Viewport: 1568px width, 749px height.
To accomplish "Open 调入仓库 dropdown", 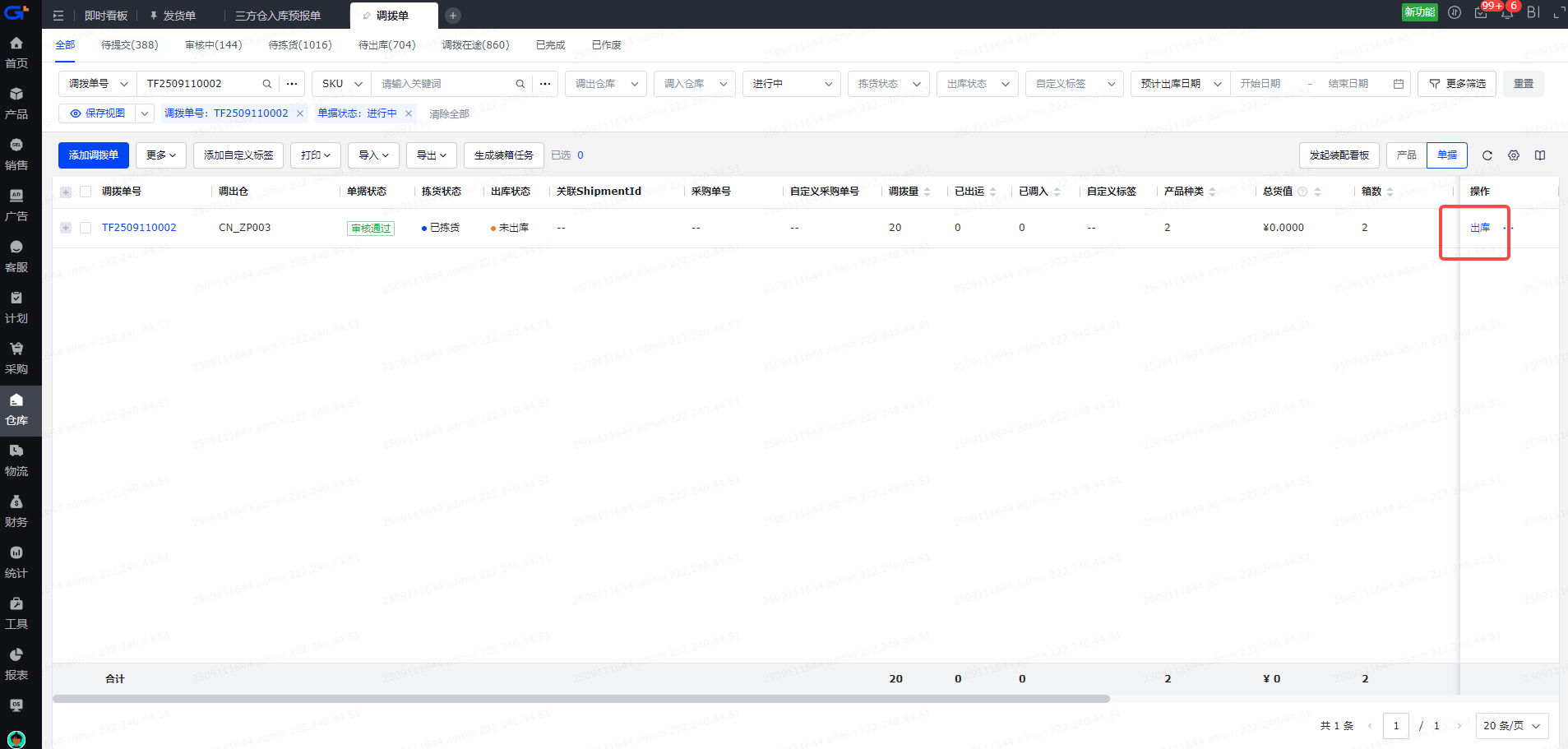I will click(695, 84).
